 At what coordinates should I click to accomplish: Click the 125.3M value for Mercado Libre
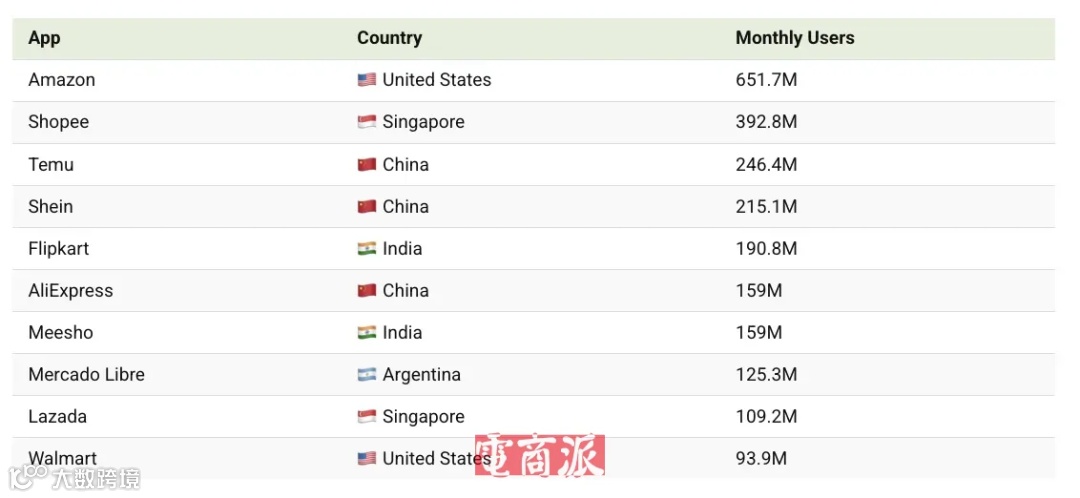pos(766,375)
